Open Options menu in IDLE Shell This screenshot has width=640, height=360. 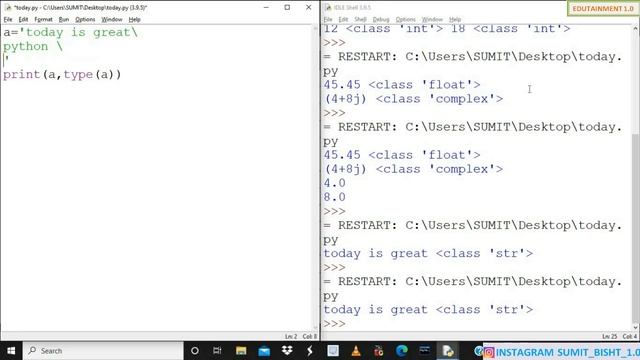pyautogui.click(x=405, y=19)
